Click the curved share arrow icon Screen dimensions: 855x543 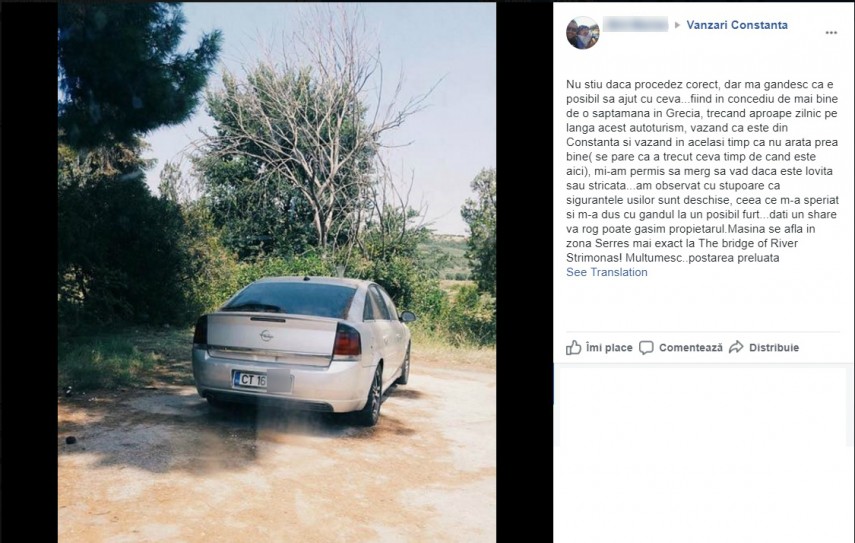736,347
